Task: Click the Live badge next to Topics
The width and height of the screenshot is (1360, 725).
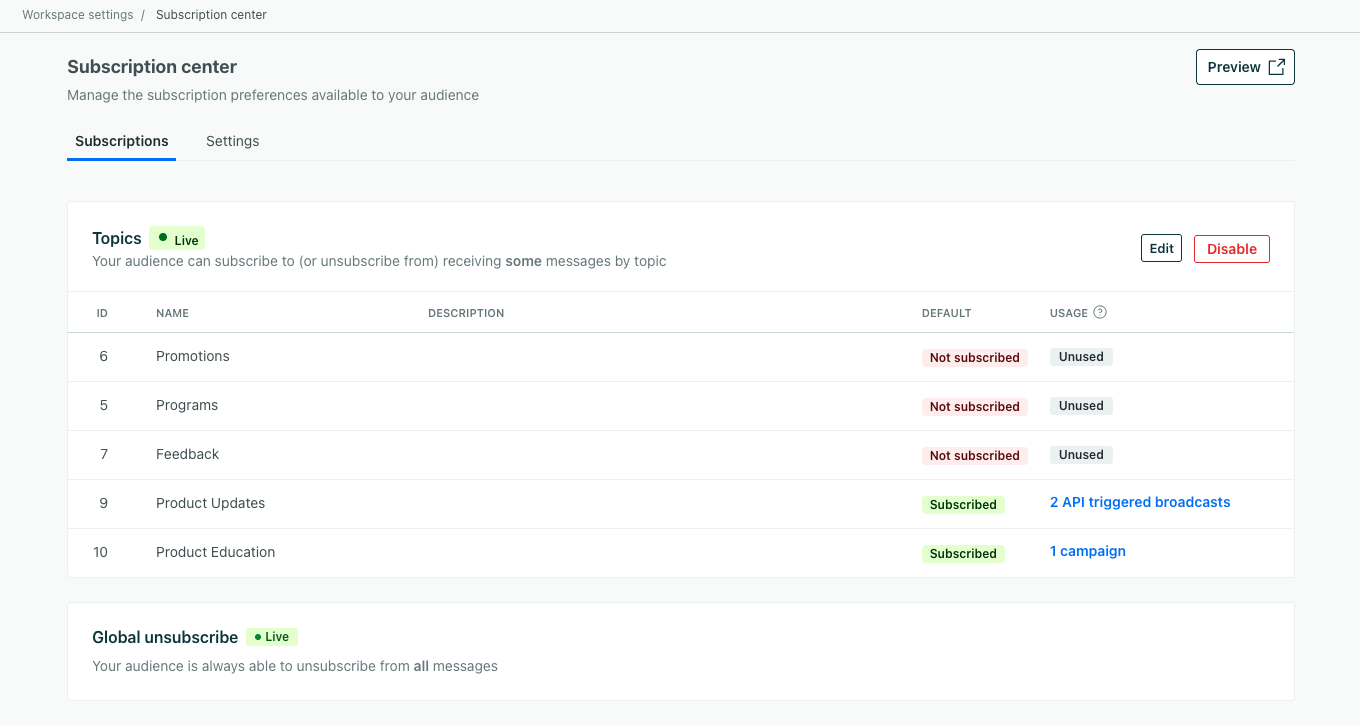Action: [x=176, y=238]
